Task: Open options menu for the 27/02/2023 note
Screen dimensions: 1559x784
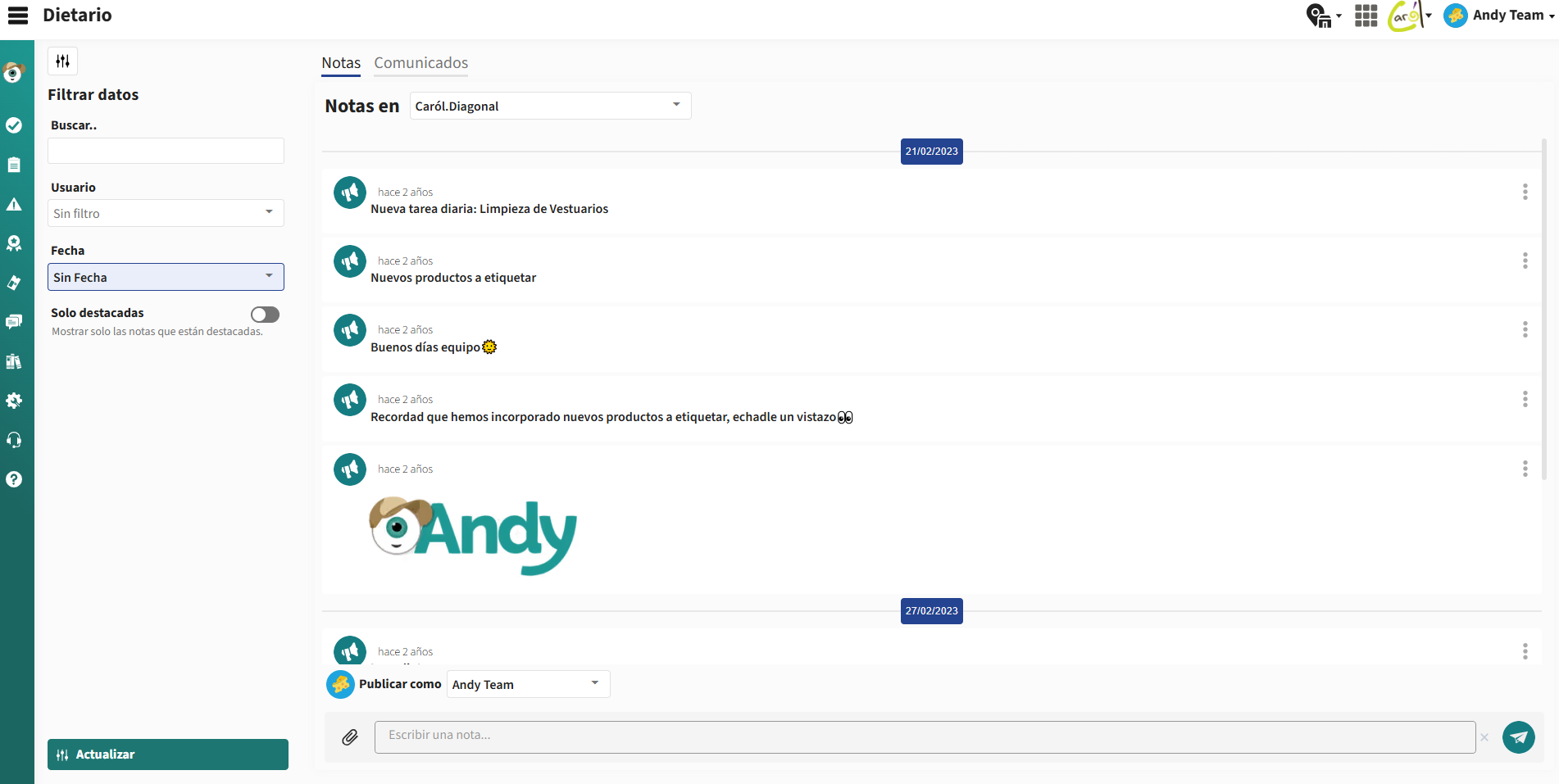Action: pyautogui.click(x=1525, y=651)
